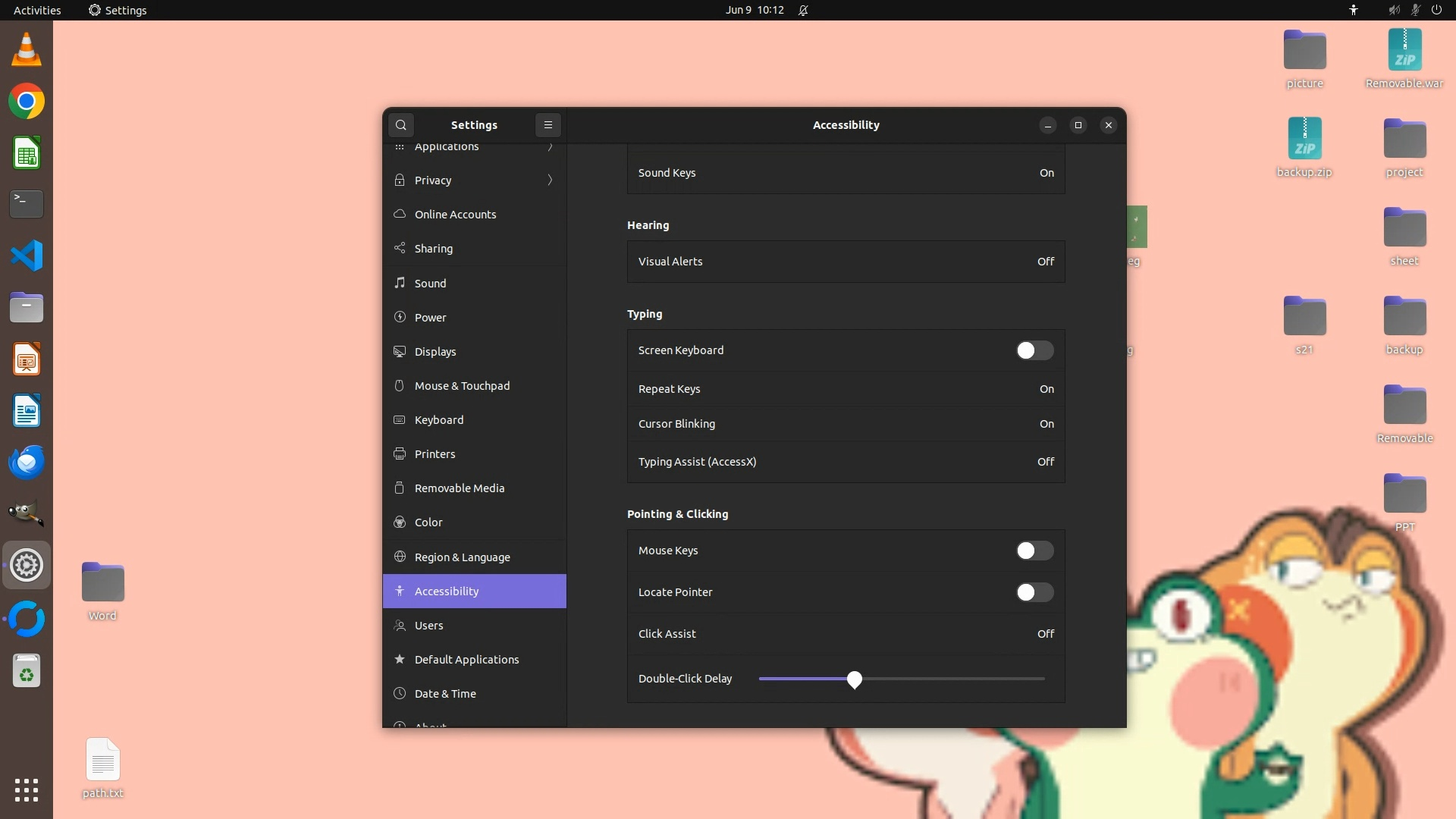Open the top bar accessibility menu icon

[1354, 10]
